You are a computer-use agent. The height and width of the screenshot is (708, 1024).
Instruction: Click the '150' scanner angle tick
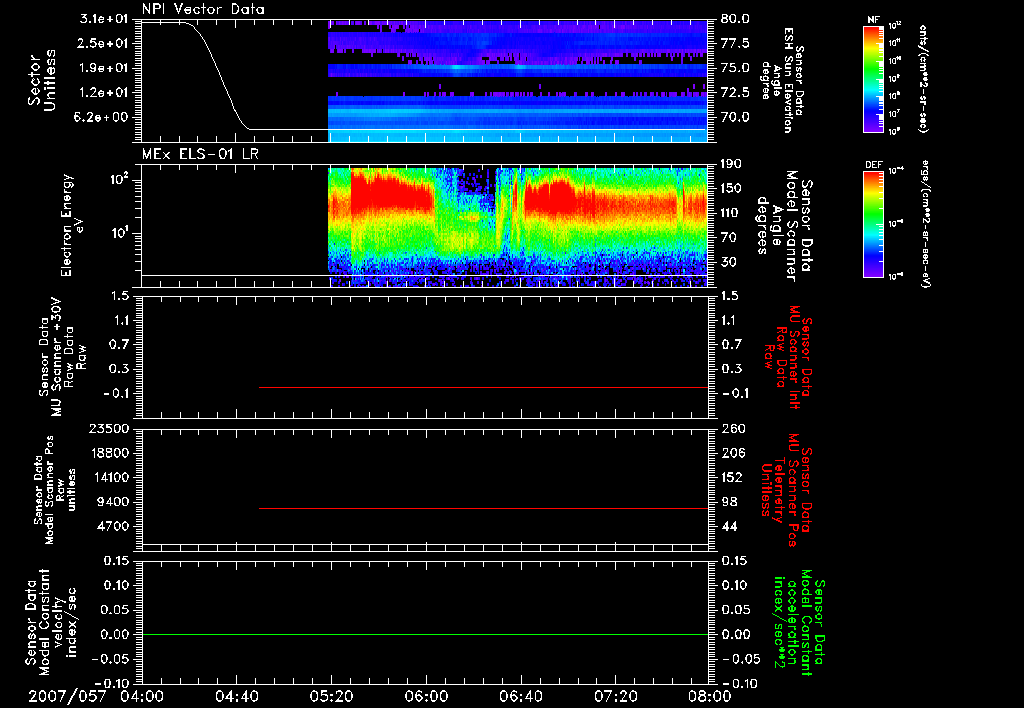731,188
